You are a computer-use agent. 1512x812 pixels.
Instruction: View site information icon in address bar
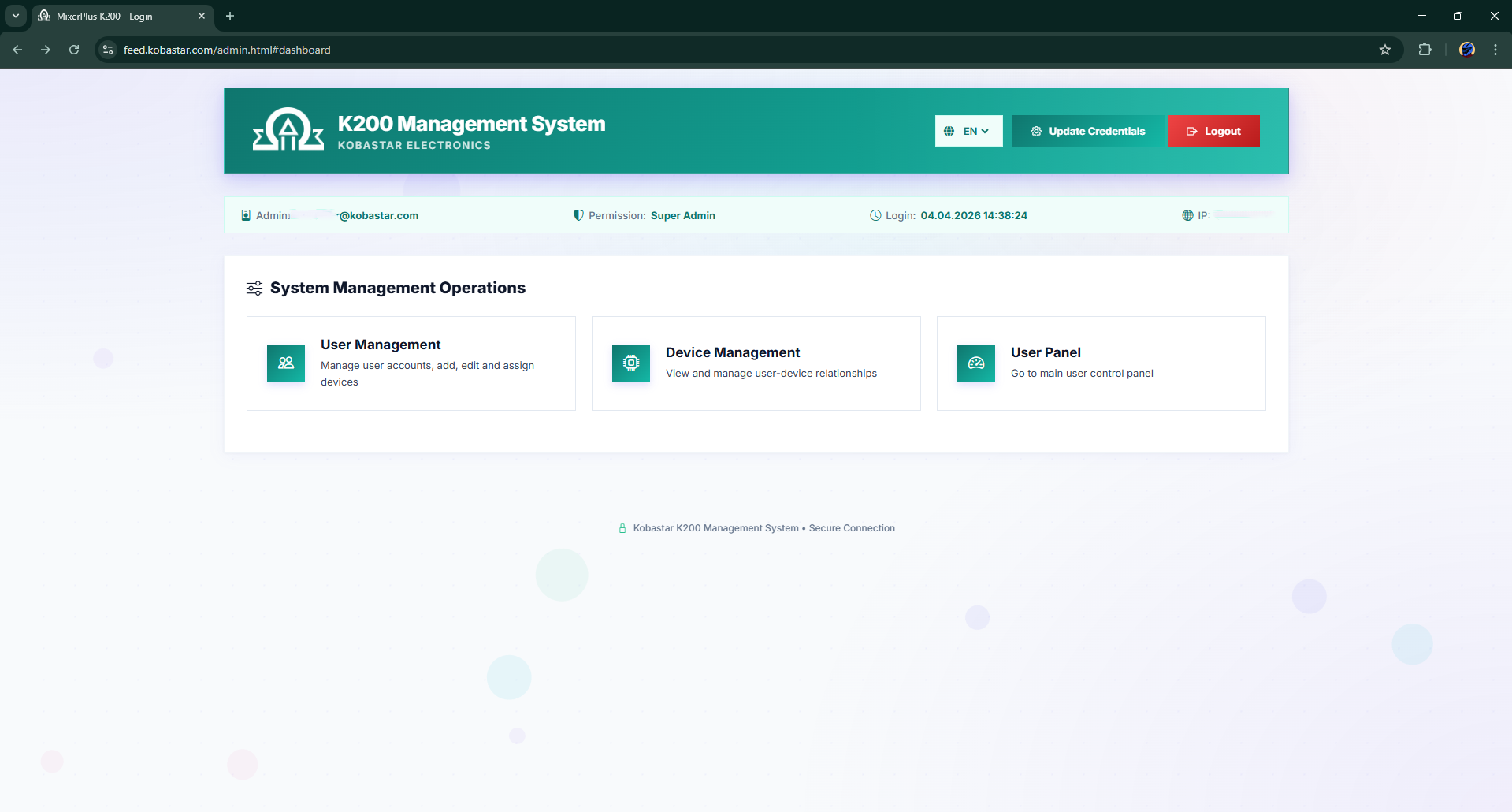pyautogui.click(x=109, y=50)
